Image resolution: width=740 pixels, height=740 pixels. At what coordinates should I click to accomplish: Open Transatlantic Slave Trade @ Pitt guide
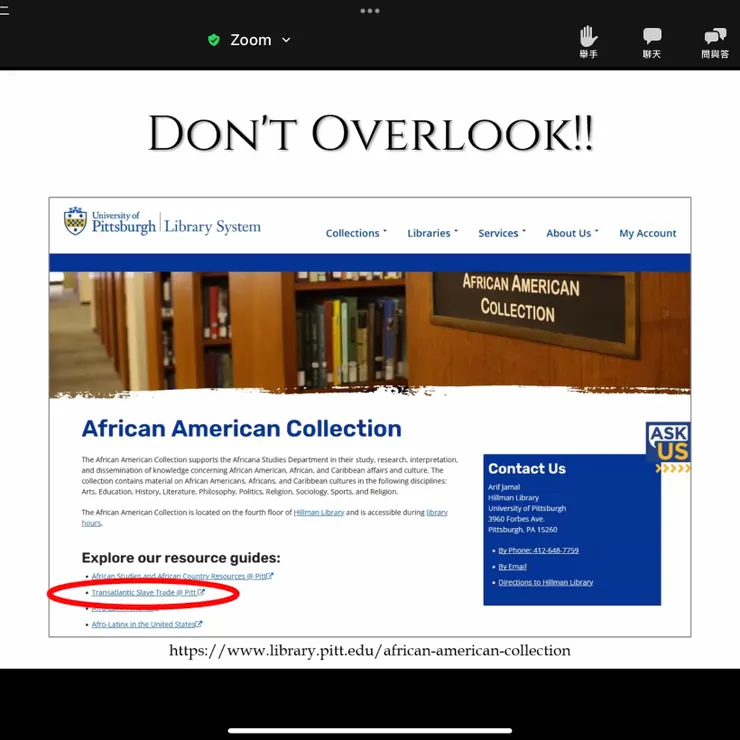click(x=148, y=592)
